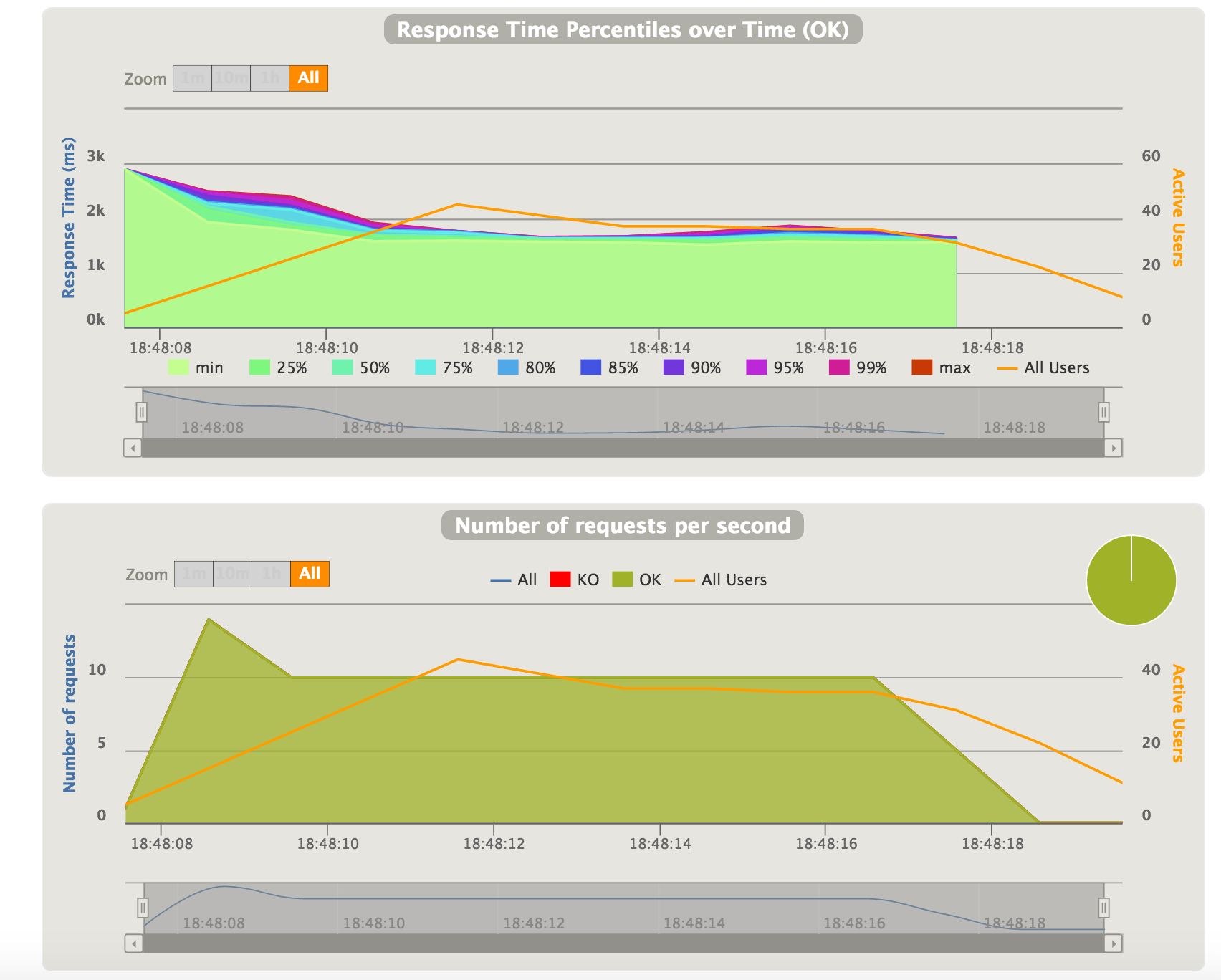
Task: Toggle the 85% percentile legend item
Action: (x=610, y=367)
